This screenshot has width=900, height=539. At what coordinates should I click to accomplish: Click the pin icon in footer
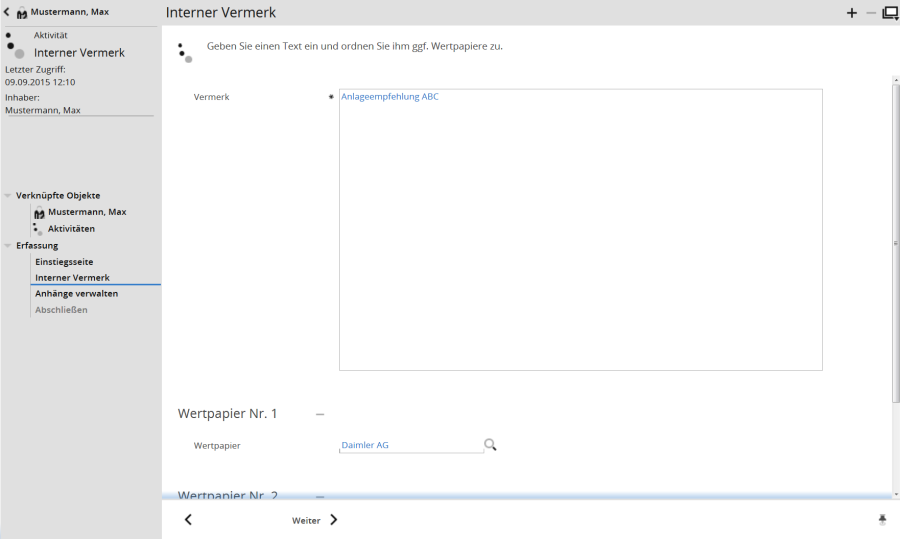click(x=882, y=520)
